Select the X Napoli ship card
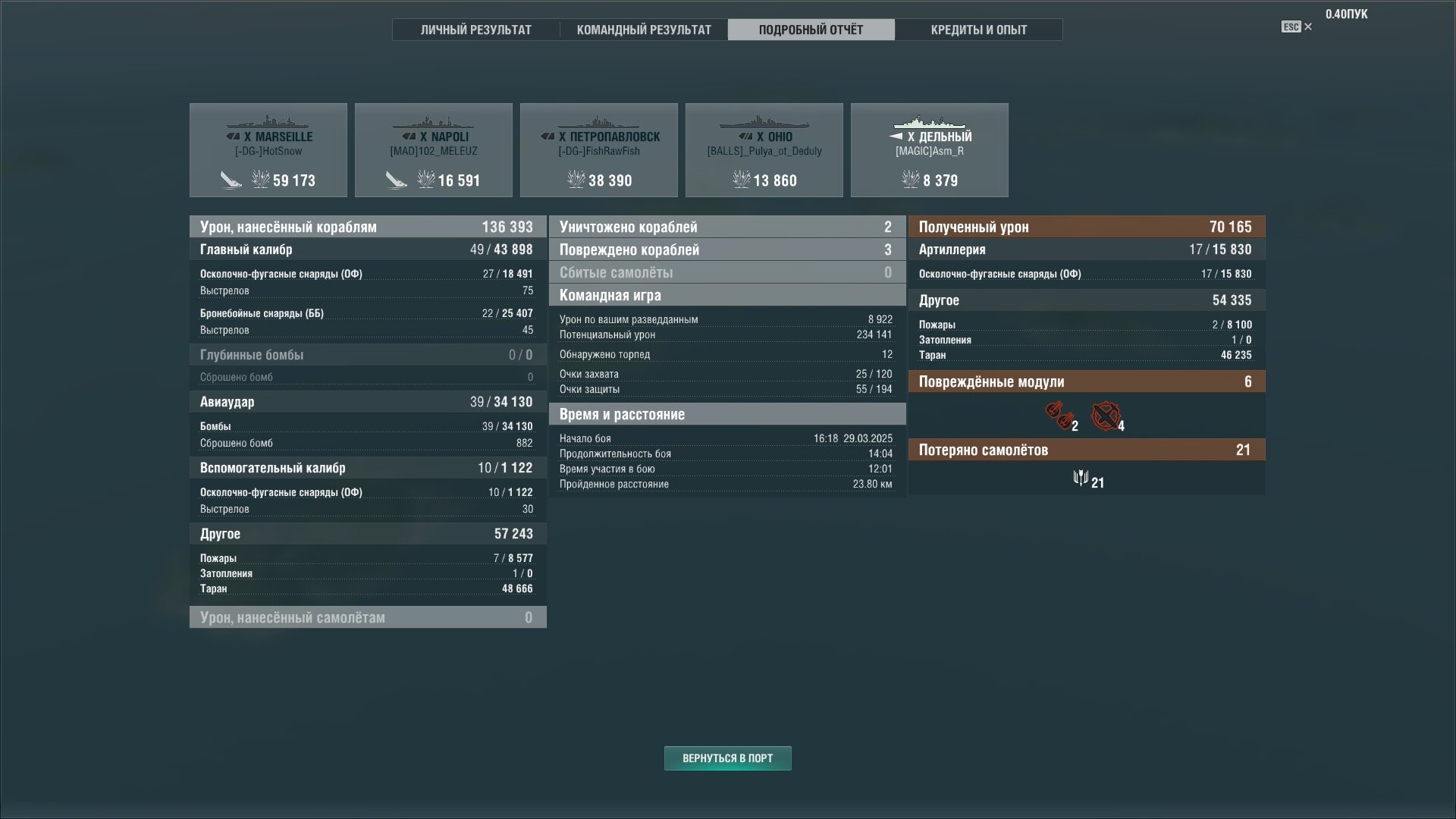Image resolution: width=1456 pixels, height=819 pixels. [434, 150]
